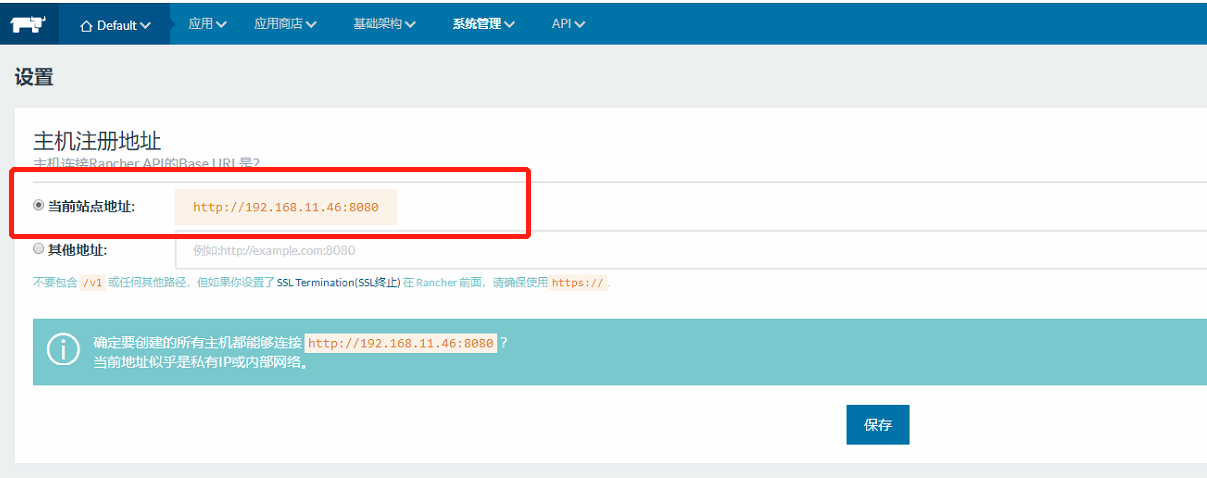
Task: Click the Rancher cow logo
Action: tap(29, 23)
